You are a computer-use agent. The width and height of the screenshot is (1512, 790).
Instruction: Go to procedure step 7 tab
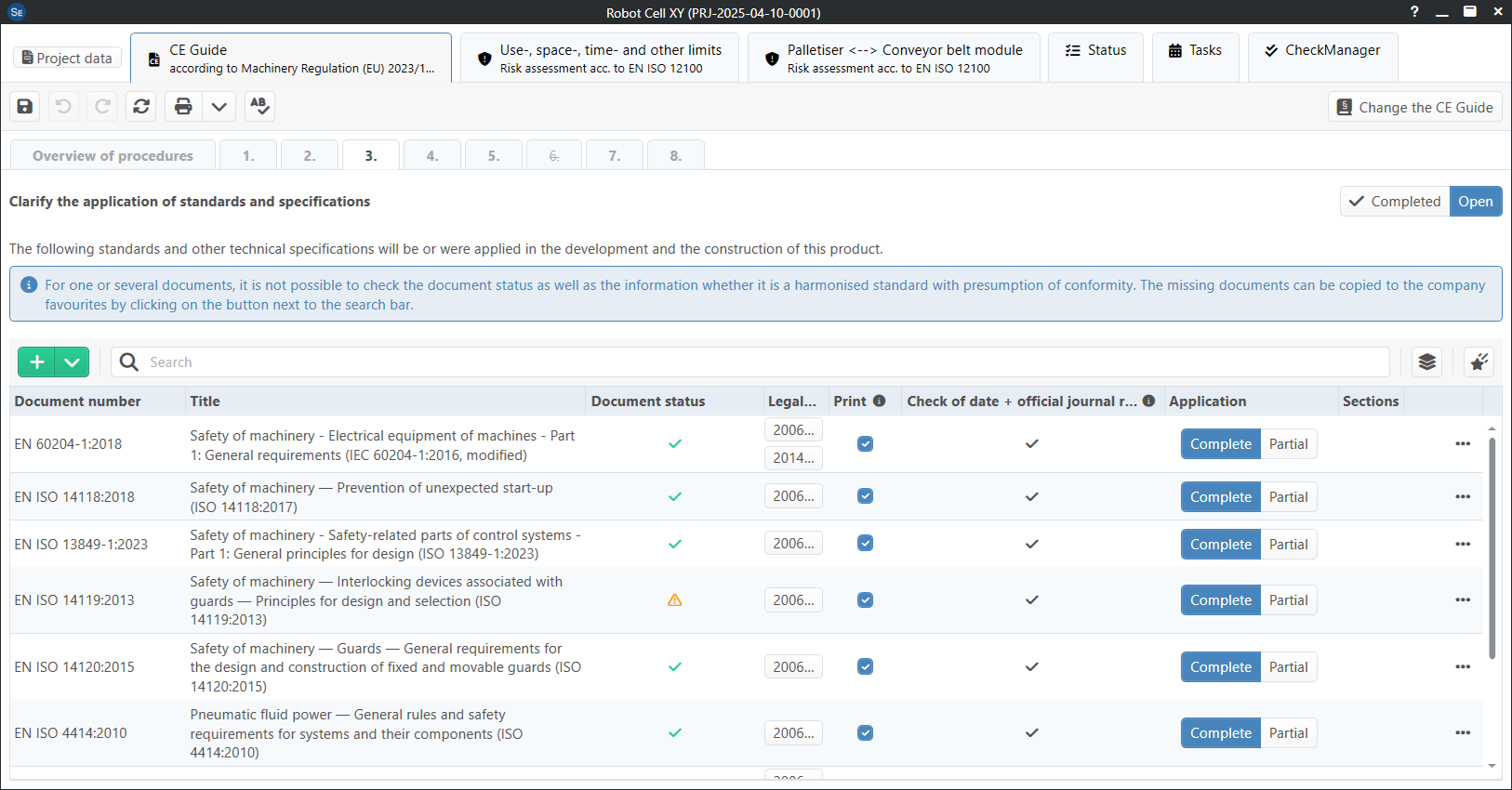[615, 155]
